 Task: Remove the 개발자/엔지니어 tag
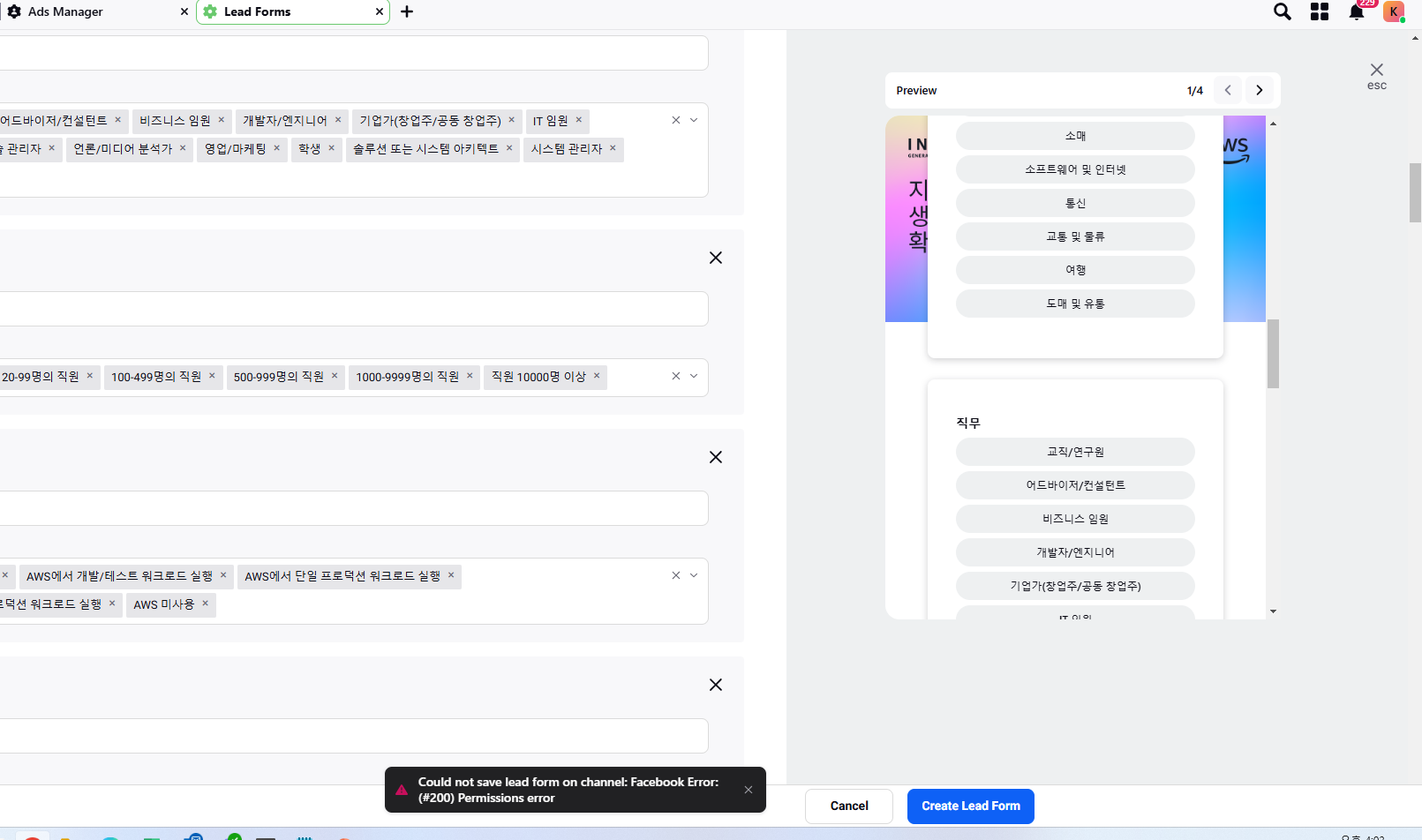[338, 120]
